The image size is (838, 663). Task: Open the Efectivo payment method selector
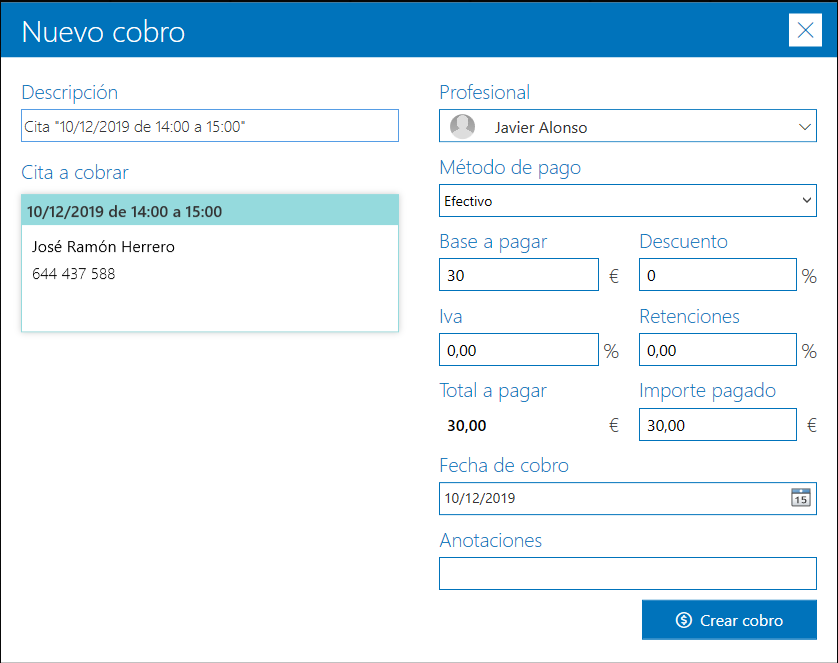coord(628,200)
